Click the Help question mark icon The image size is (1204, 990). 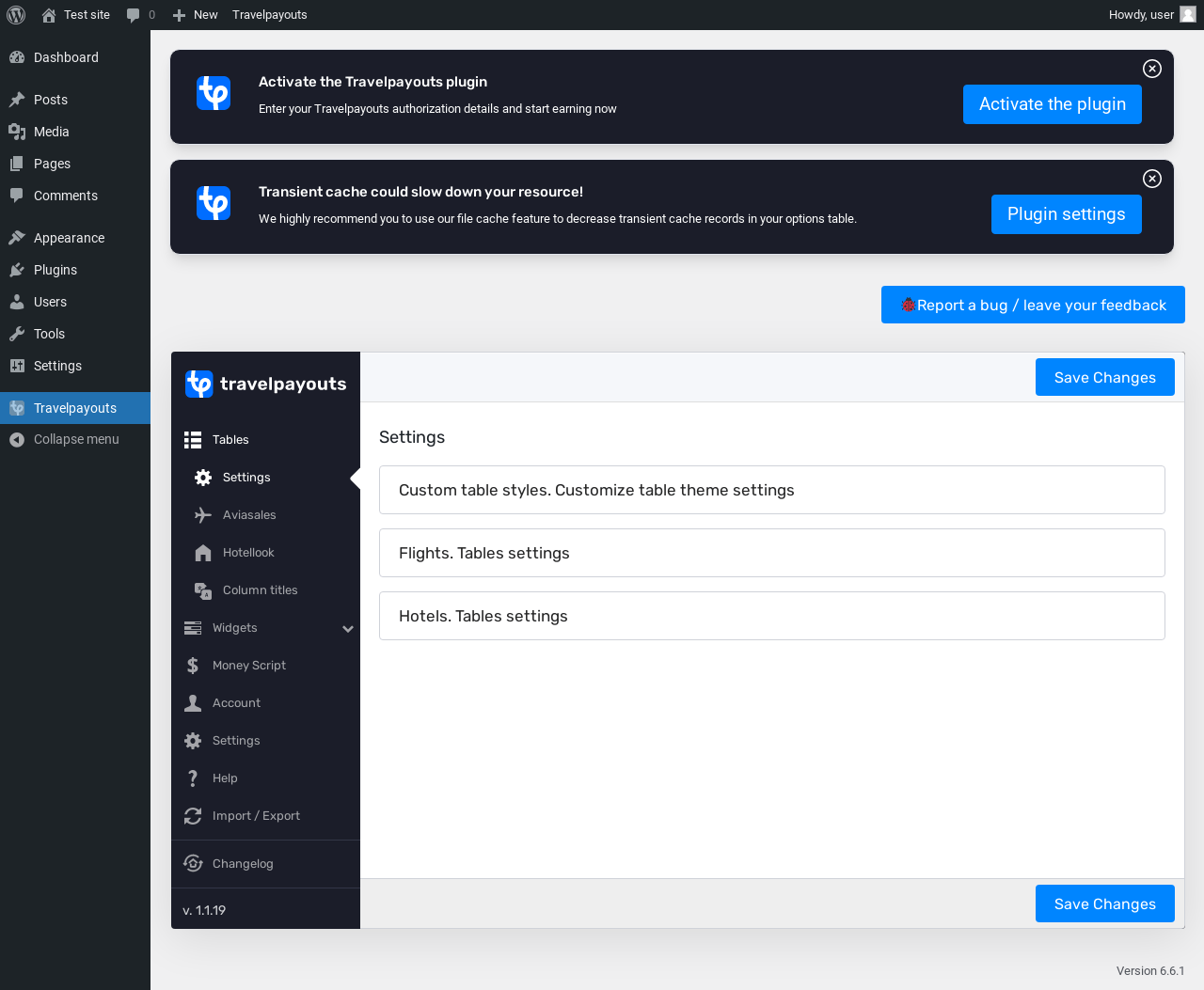pos(193,778)
